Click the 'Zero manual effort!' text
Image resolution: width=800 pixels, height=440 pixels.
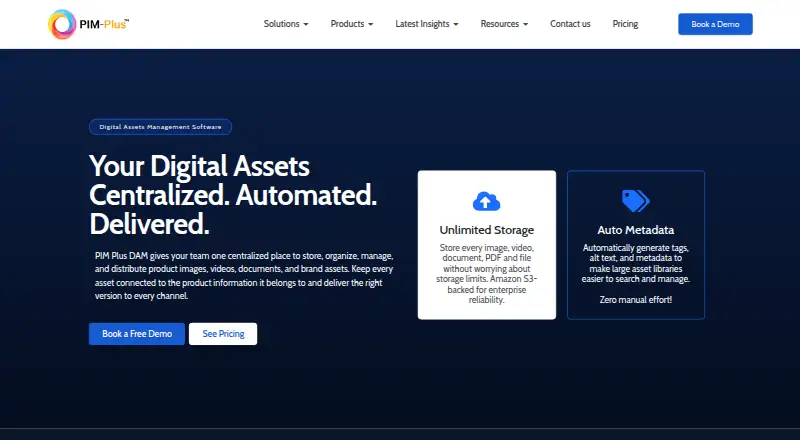pyautogui.click(x=636, y=300)
